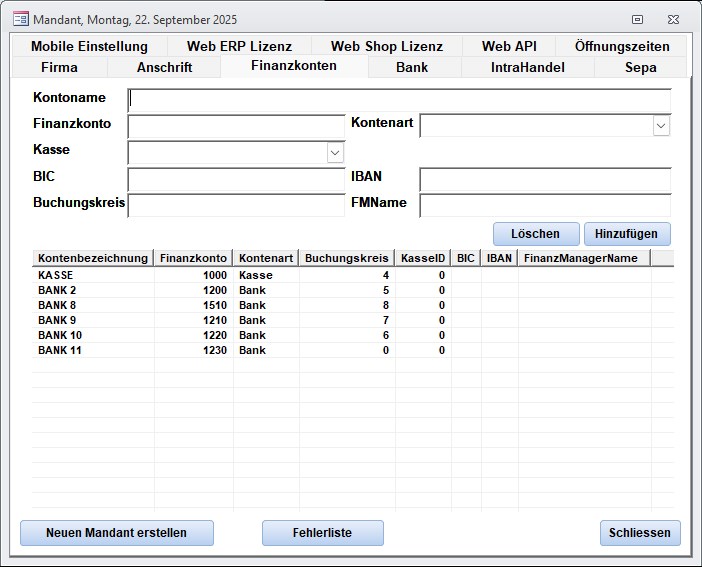Open the Sepa tab

(640, 67)
